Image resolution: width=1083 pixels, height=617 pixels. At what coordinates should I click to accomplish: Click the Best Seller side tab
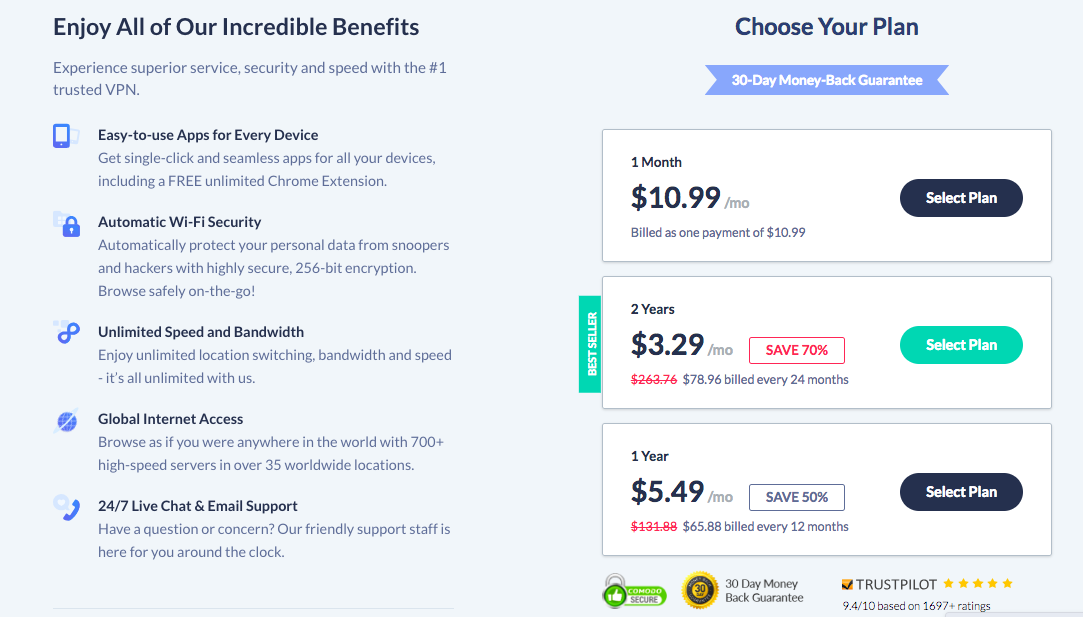[590, 345]
